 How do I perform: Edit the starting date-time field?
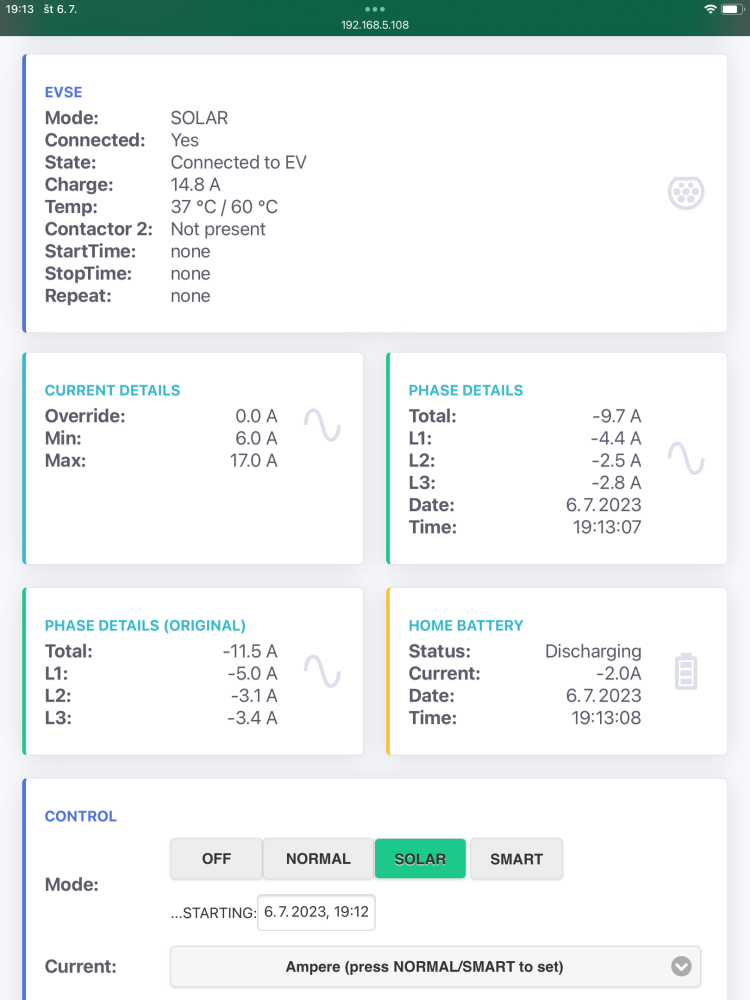(x=316, y=912)
